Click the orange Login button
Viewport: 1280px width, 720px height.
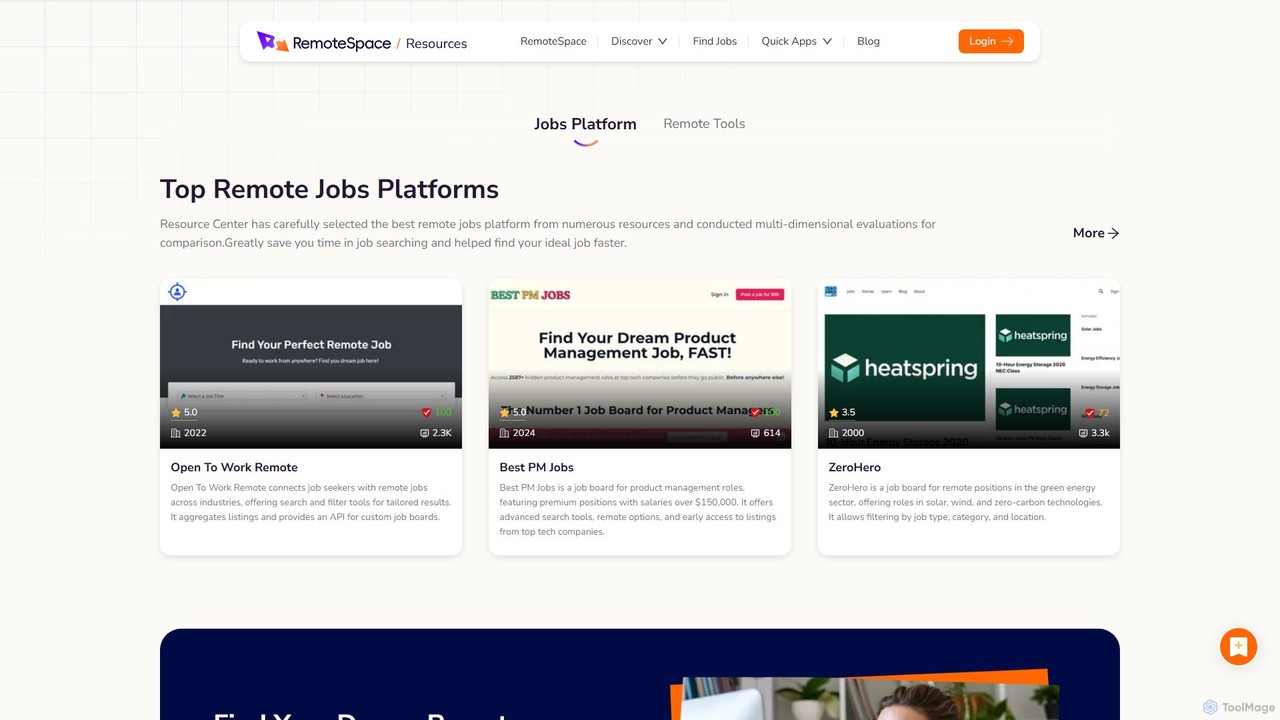tap(991, 41)
